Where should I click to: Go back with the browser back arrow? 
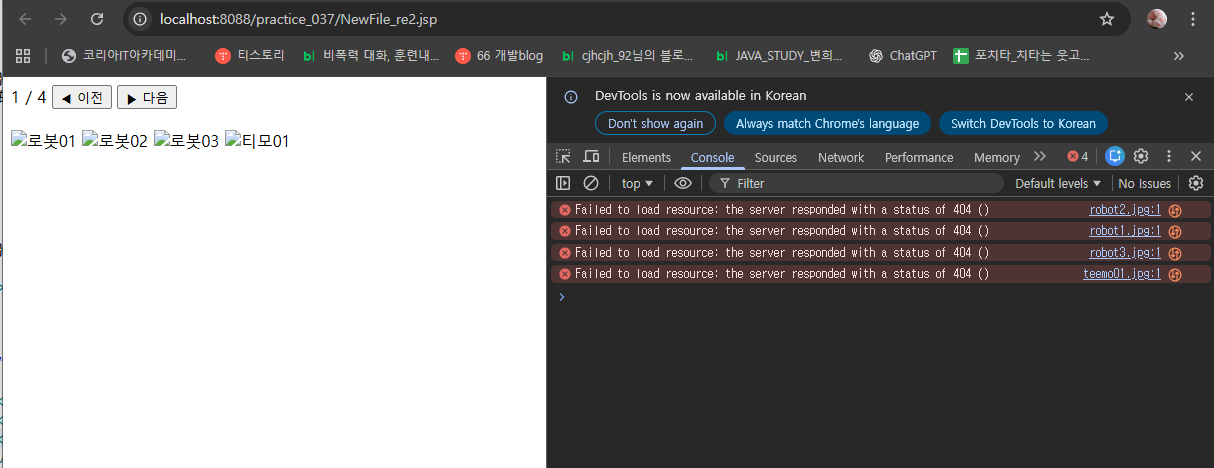(26, 19)
